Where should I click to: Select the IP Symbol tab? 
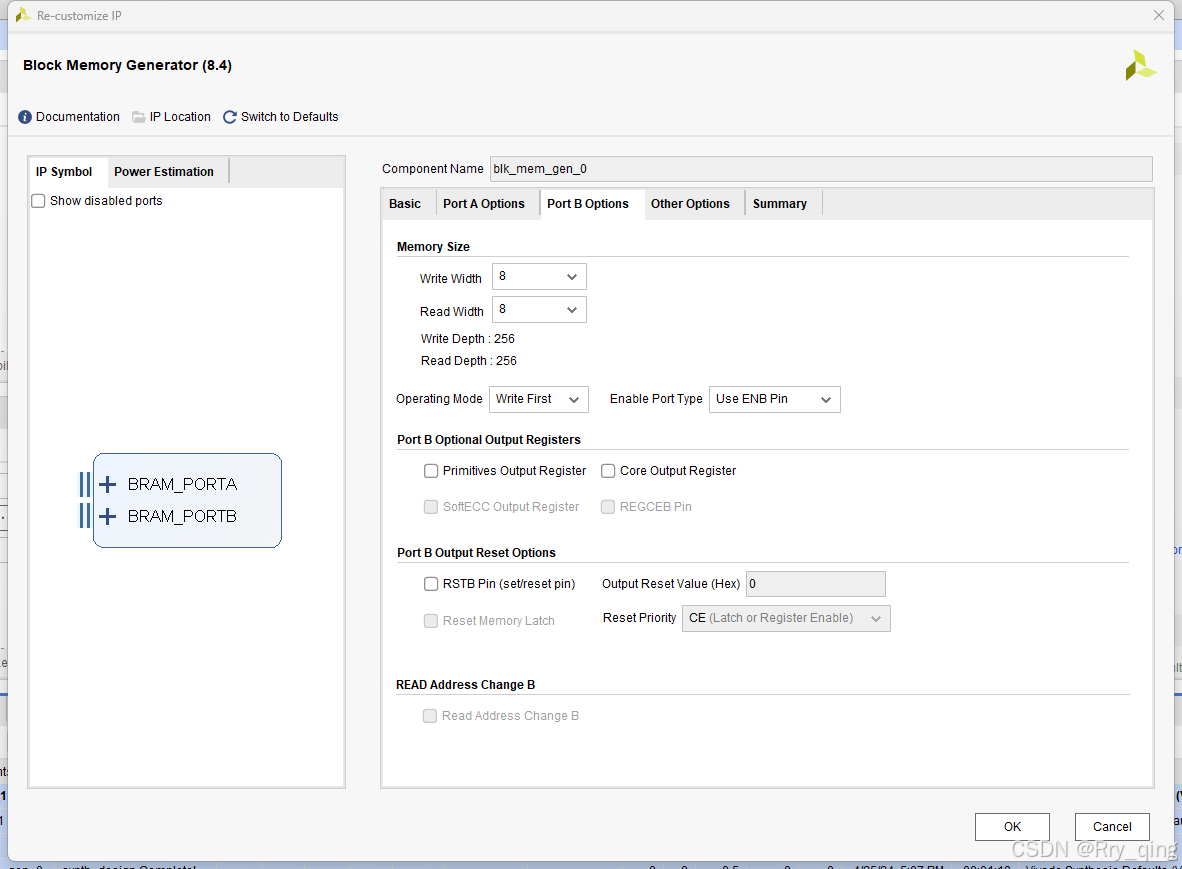64,172
